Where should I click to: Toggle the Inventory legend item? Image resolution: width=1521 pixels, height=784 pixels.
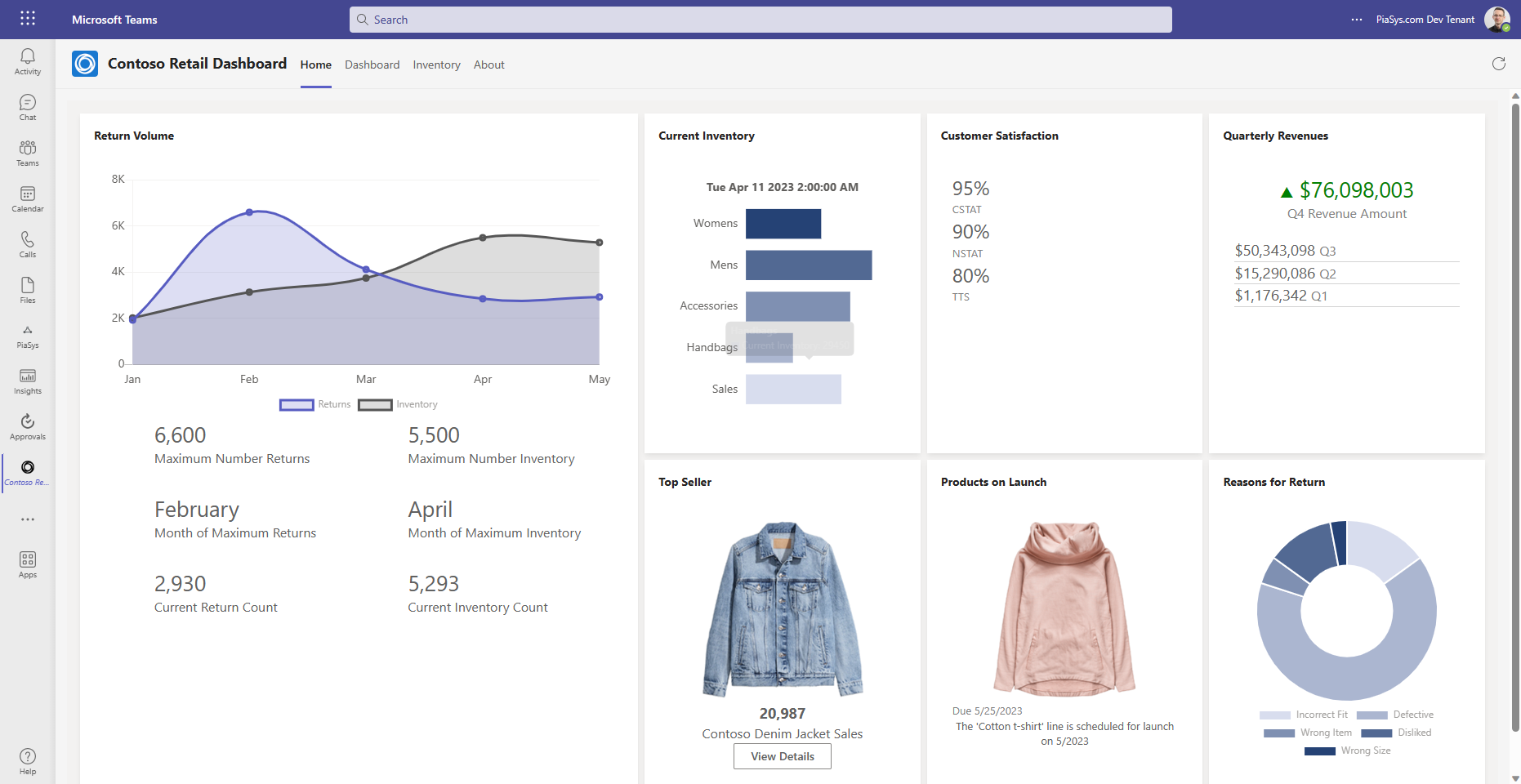point(398,404)
